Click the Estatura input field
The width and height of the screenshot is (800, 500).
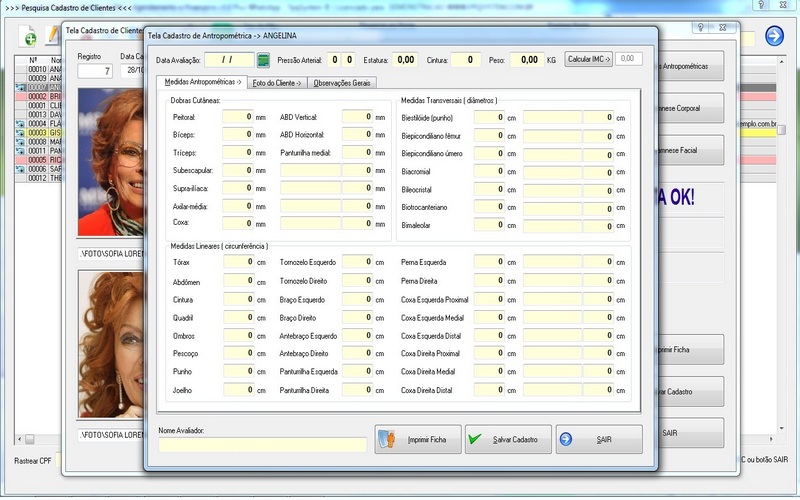tap(405, 60)
